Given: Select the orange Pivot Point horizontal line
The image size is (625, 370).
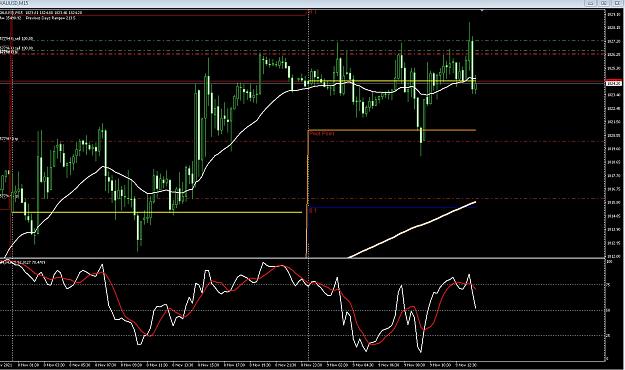Looking at the screenshot, I should click(x=392, y=130).
